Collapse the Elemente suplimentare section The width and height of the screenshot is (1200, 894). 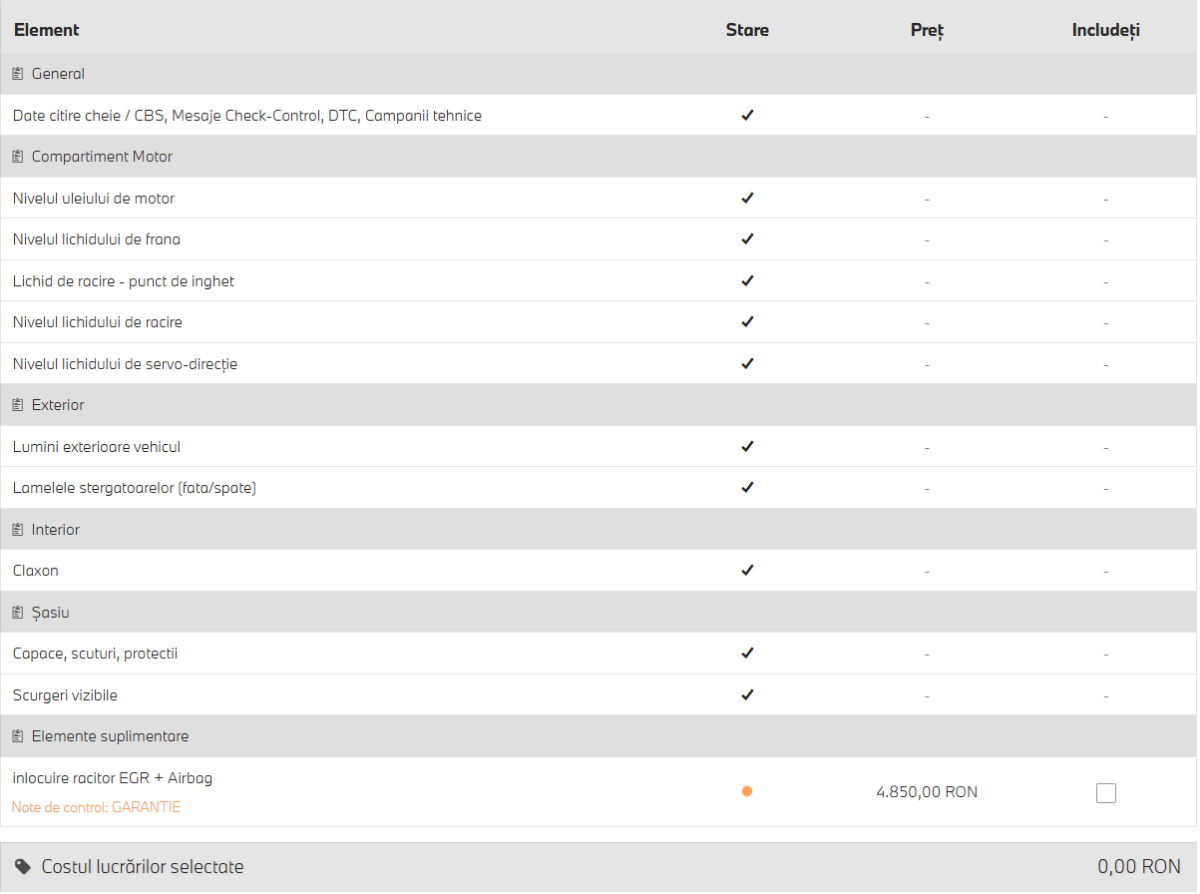click(599, 737)
